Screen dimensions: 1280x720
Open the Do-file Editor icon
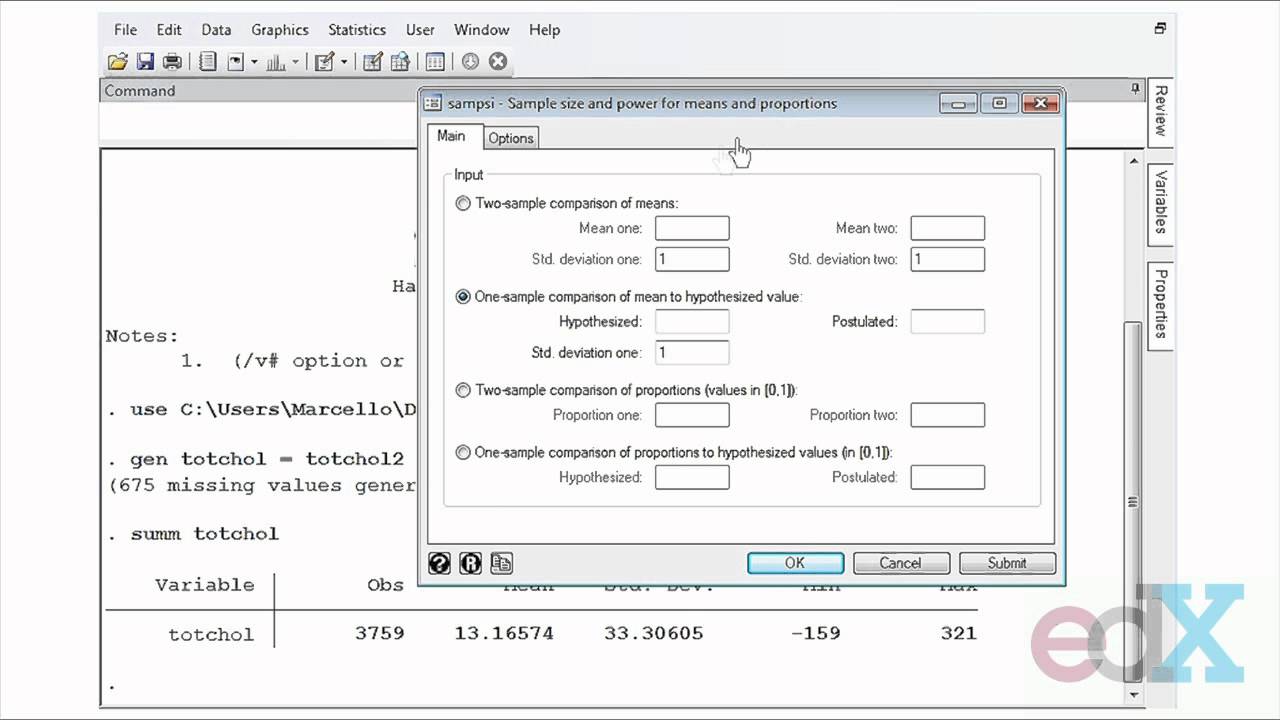point(324,62)
